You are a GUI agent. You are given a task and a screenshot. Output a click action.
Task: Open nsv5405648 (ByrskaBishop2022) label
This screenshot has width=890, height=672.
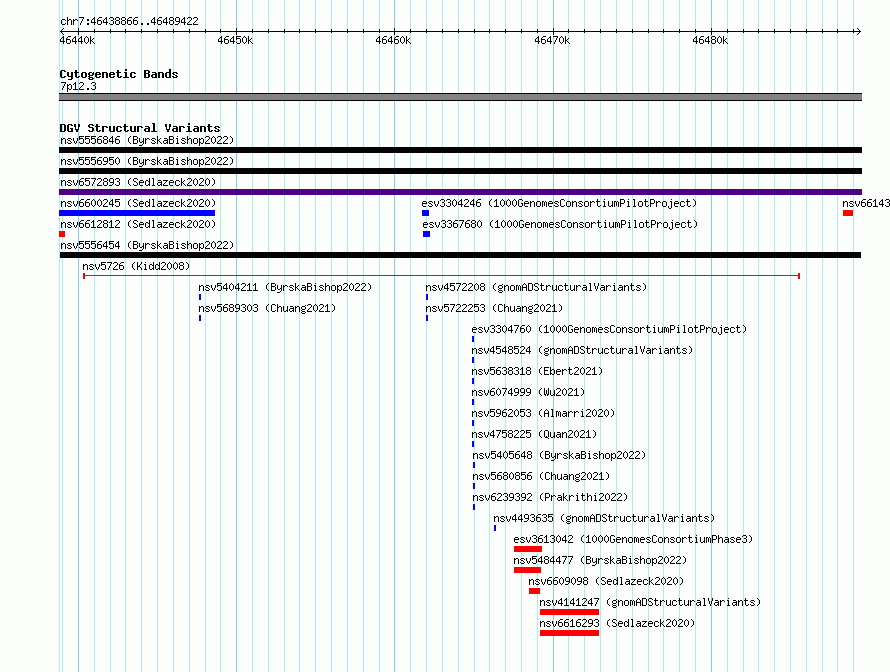point(559,455)
